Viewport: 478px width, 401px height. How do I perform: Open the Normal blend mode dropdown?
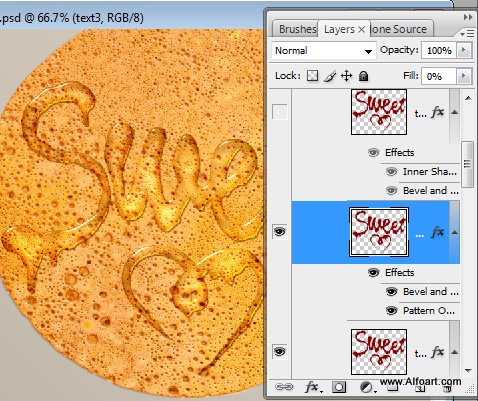pyautogui.click(x=324, y=51)
